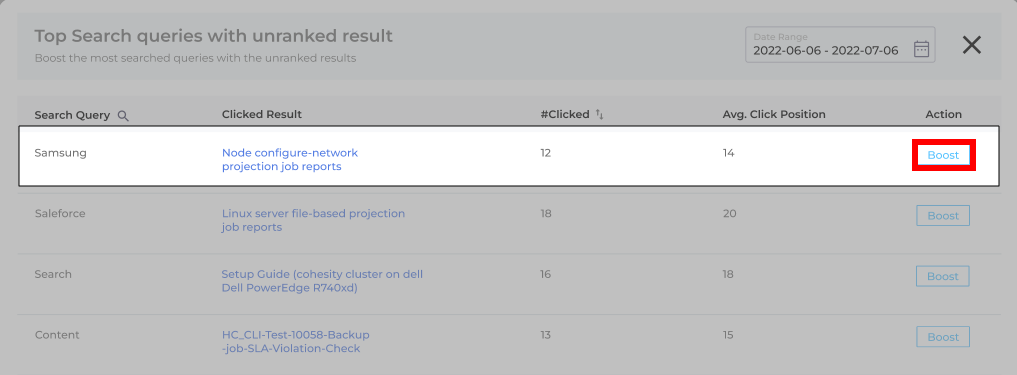1017x375 pixels.
Task: Boost the Saleforce search query
Action: pos(943,215)
